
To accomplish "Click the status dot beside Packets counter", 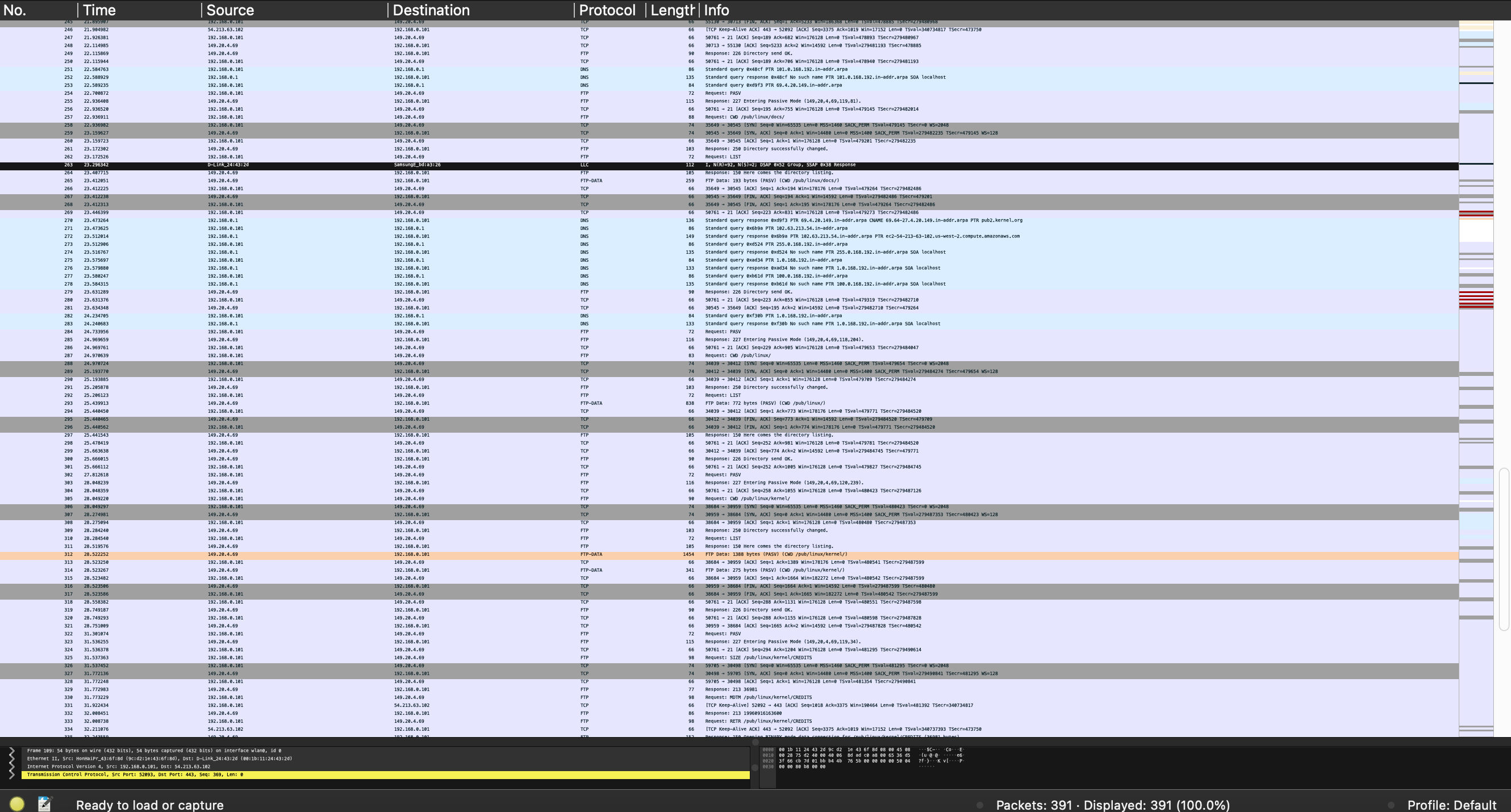I will click(x=980, y=805).
